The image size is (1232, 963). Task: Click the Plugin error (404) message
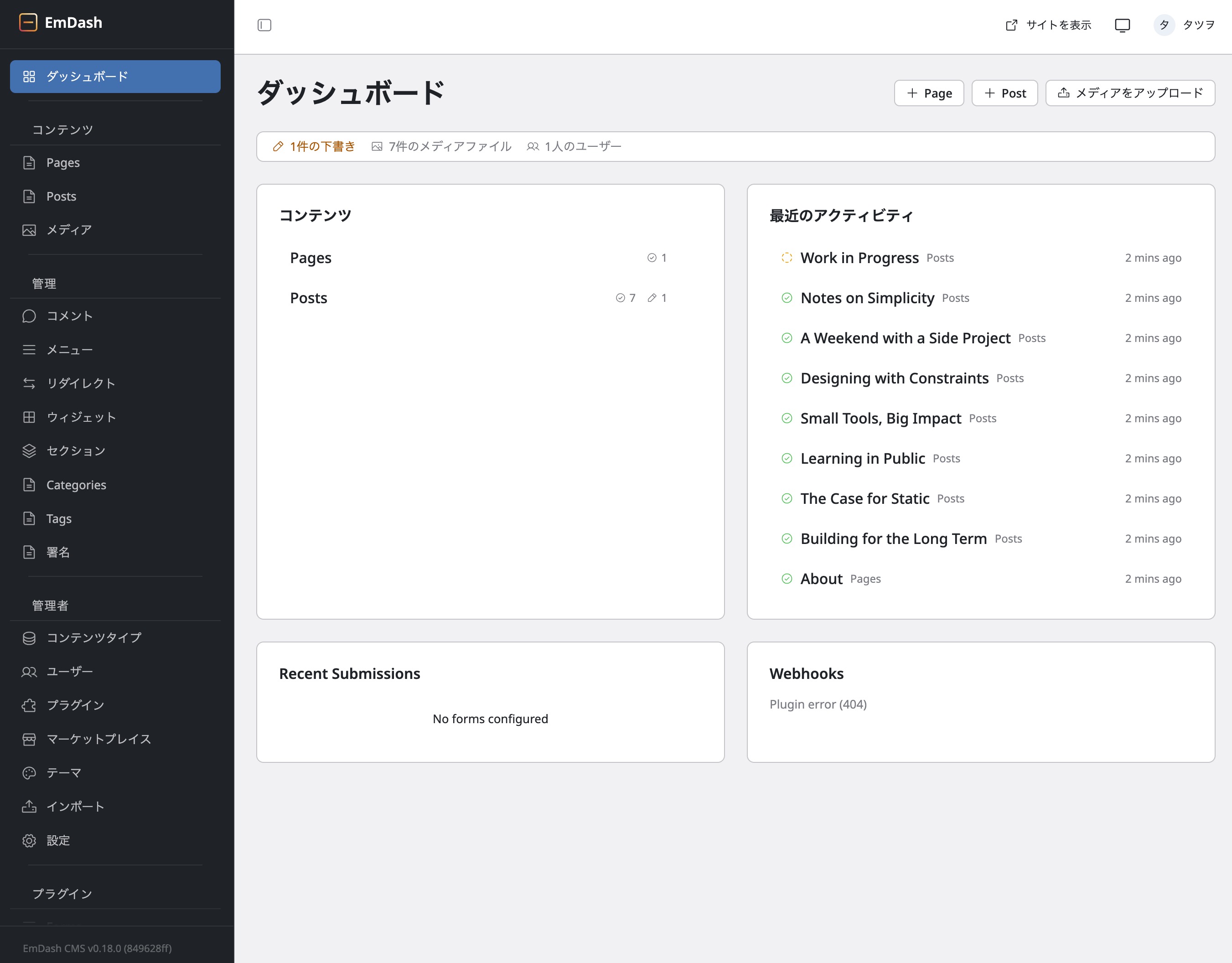click(x=818, y=704)
